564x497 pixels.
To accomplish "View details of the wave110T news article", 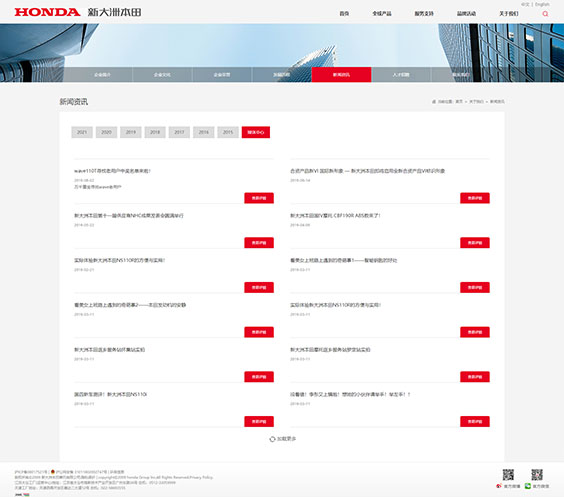I will 259,198.
